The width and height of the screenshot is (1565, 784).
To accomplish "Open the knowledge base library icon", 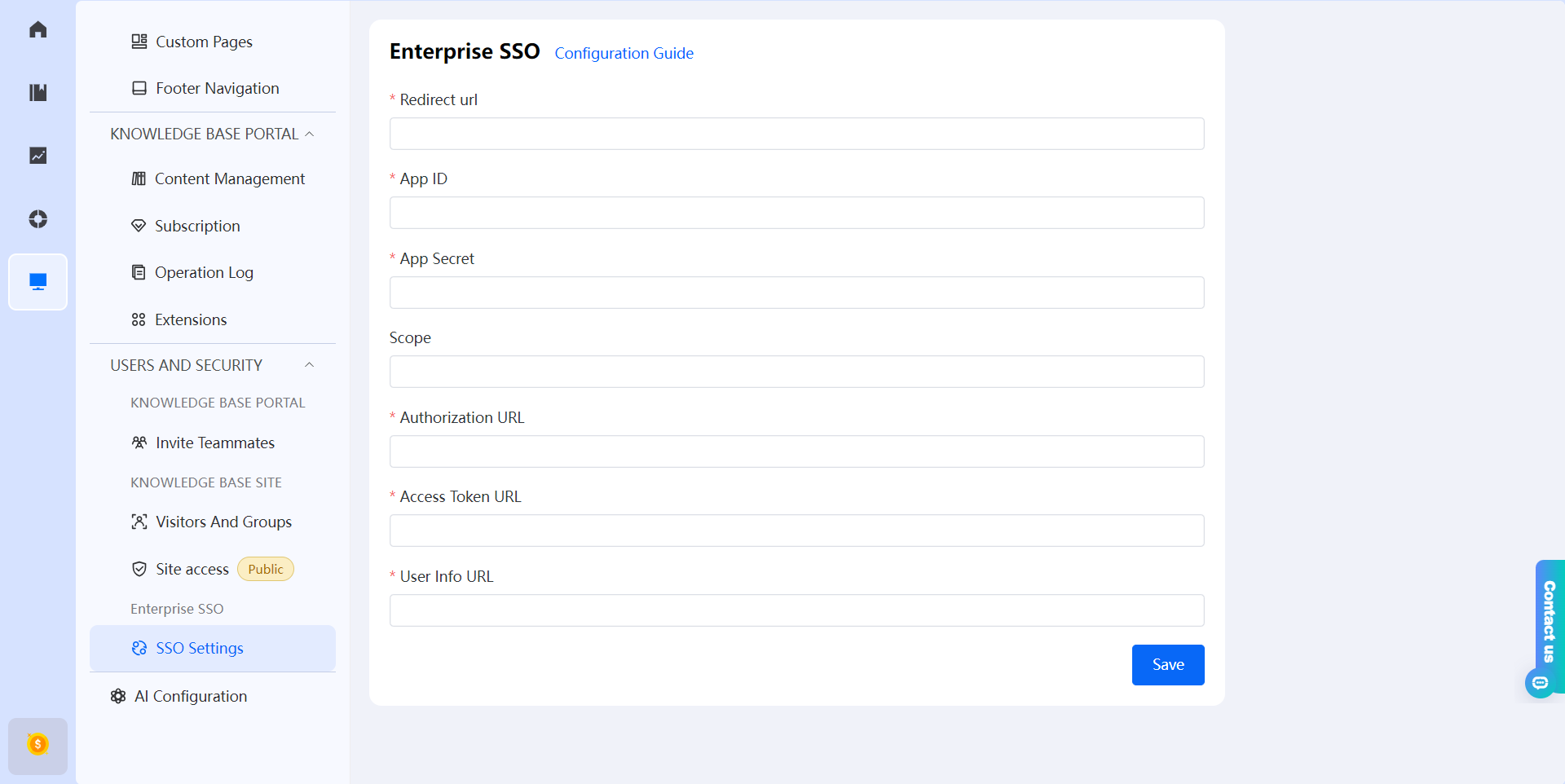I will [37, 92].
